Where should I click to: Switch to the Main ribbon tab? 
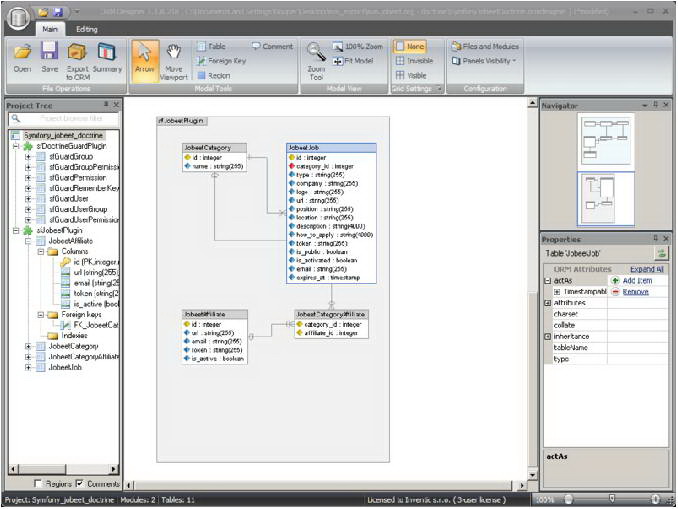coord(49,29)
